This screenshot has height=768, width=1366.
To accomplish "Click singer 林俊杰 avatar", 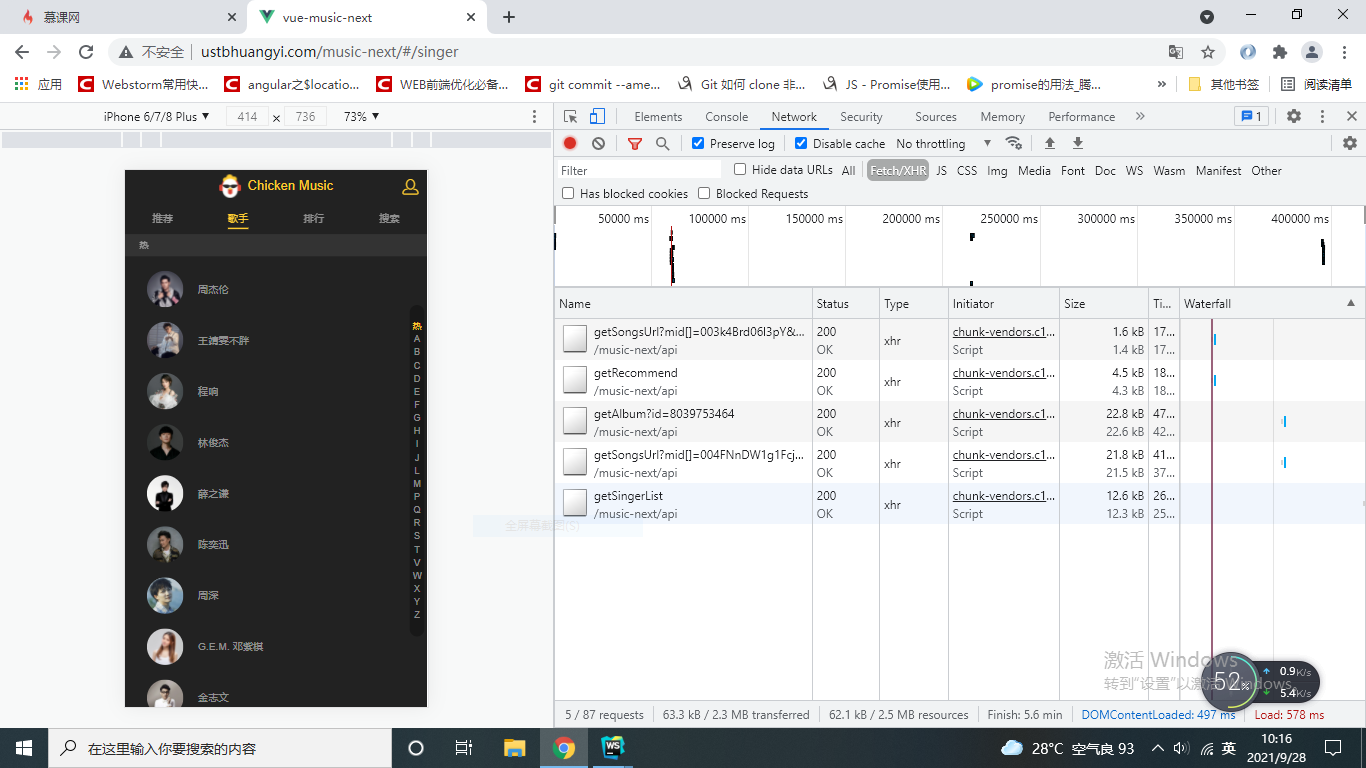I will [x=165, y=442].
